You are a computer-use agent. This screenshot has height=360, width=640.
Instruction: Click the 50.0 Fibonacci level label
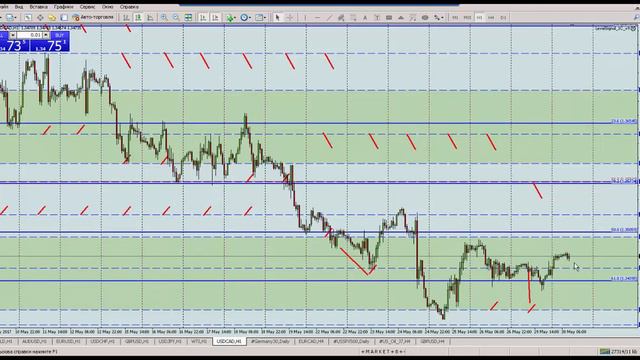(x=624, y=230)
